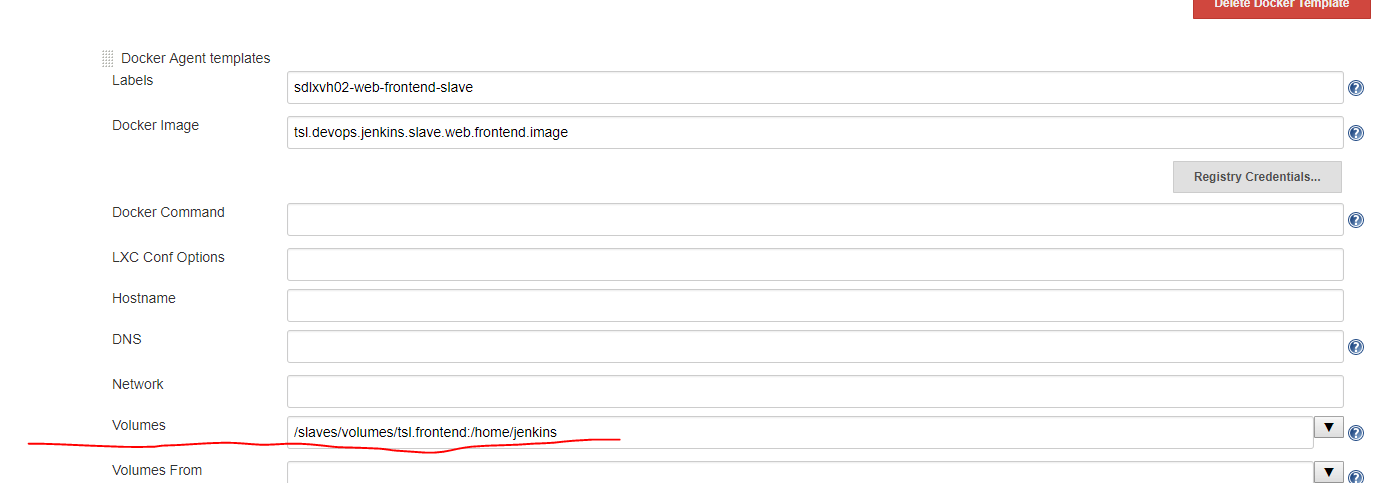
Task: Show help for the Volumes field
Action: tap(1356, 433)
